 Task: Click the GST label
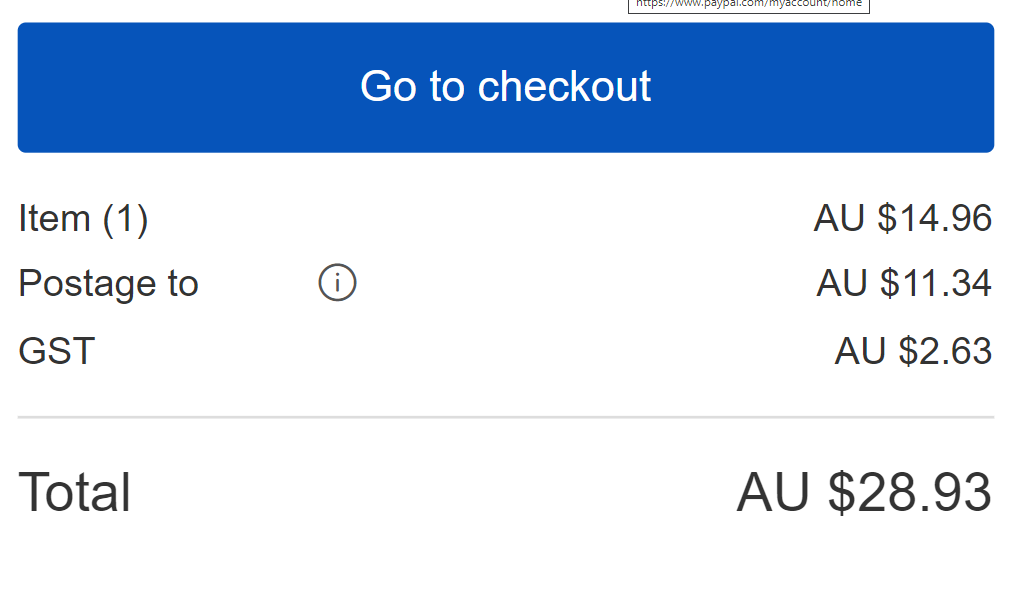click(56, 351)
